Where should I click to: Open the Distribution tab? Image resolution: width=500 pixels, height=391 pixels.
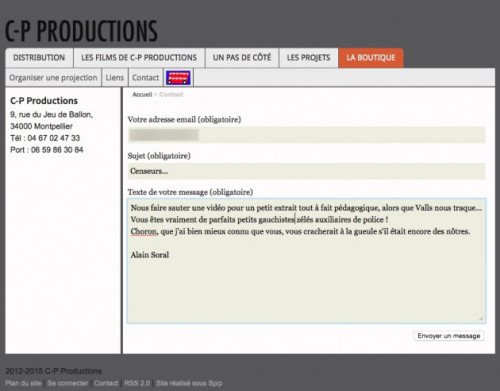pyautogui.click(x=39, y=58)
